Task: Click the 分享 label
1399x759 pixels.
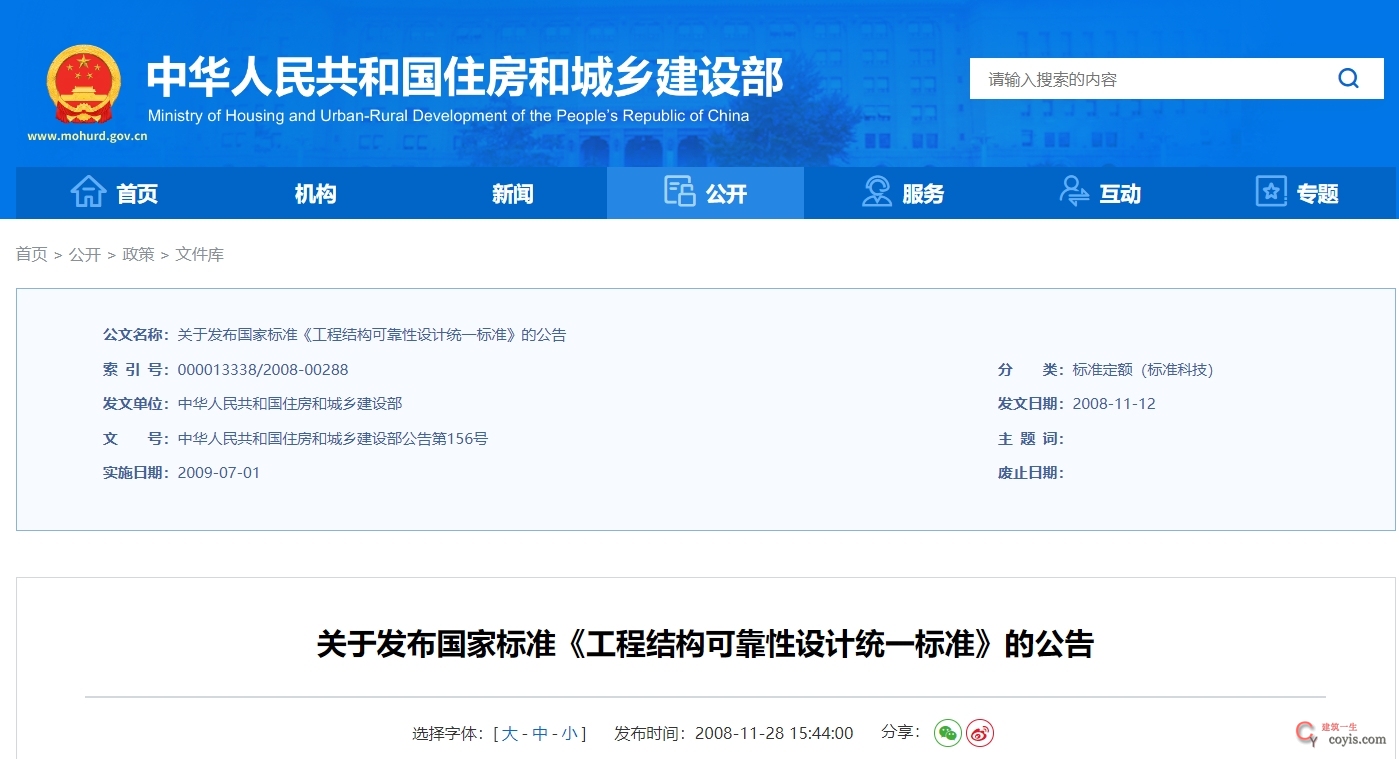Action: 900,732
